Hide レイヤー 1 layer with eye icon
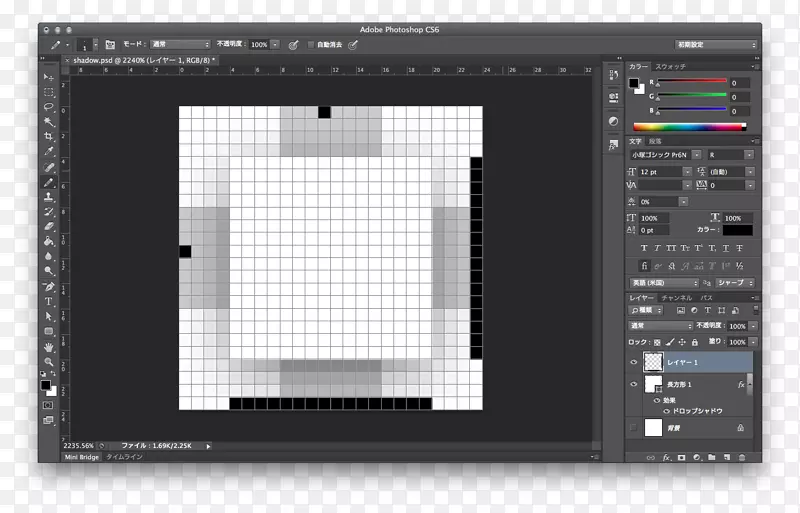The height and width of the screenshot is (513, 800). point(633,364)
